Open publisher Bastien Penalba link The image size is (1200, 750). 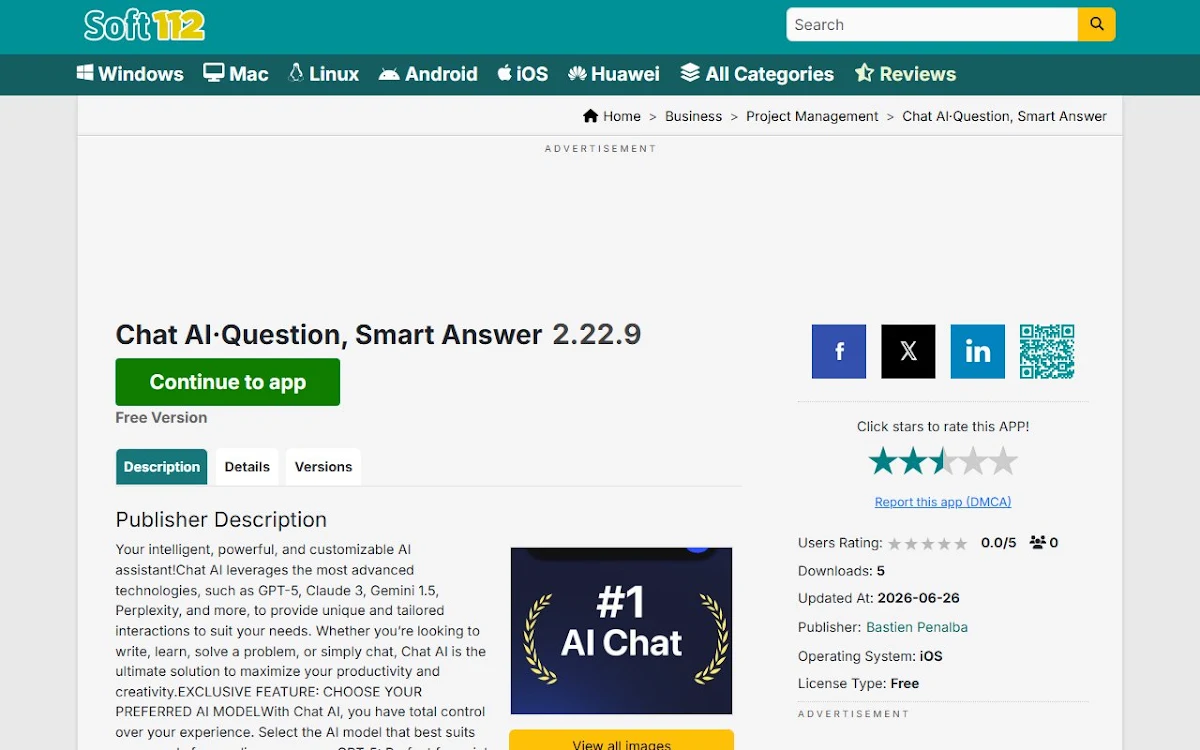917,627
